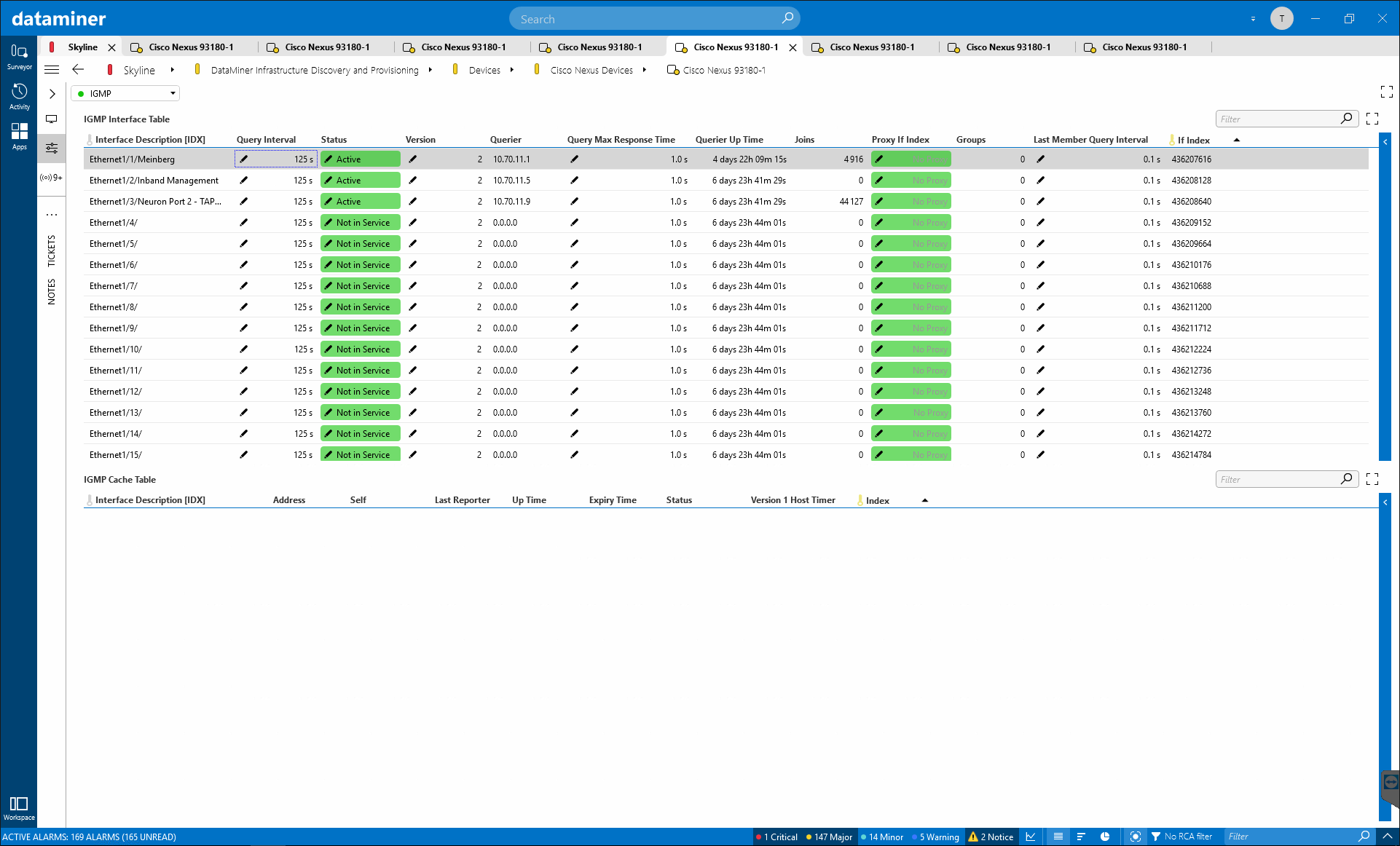Expand the Cisco Nexus Devices breadcrumb arrow
This screenshot has height=846, width=1400.
coord(645,70)
